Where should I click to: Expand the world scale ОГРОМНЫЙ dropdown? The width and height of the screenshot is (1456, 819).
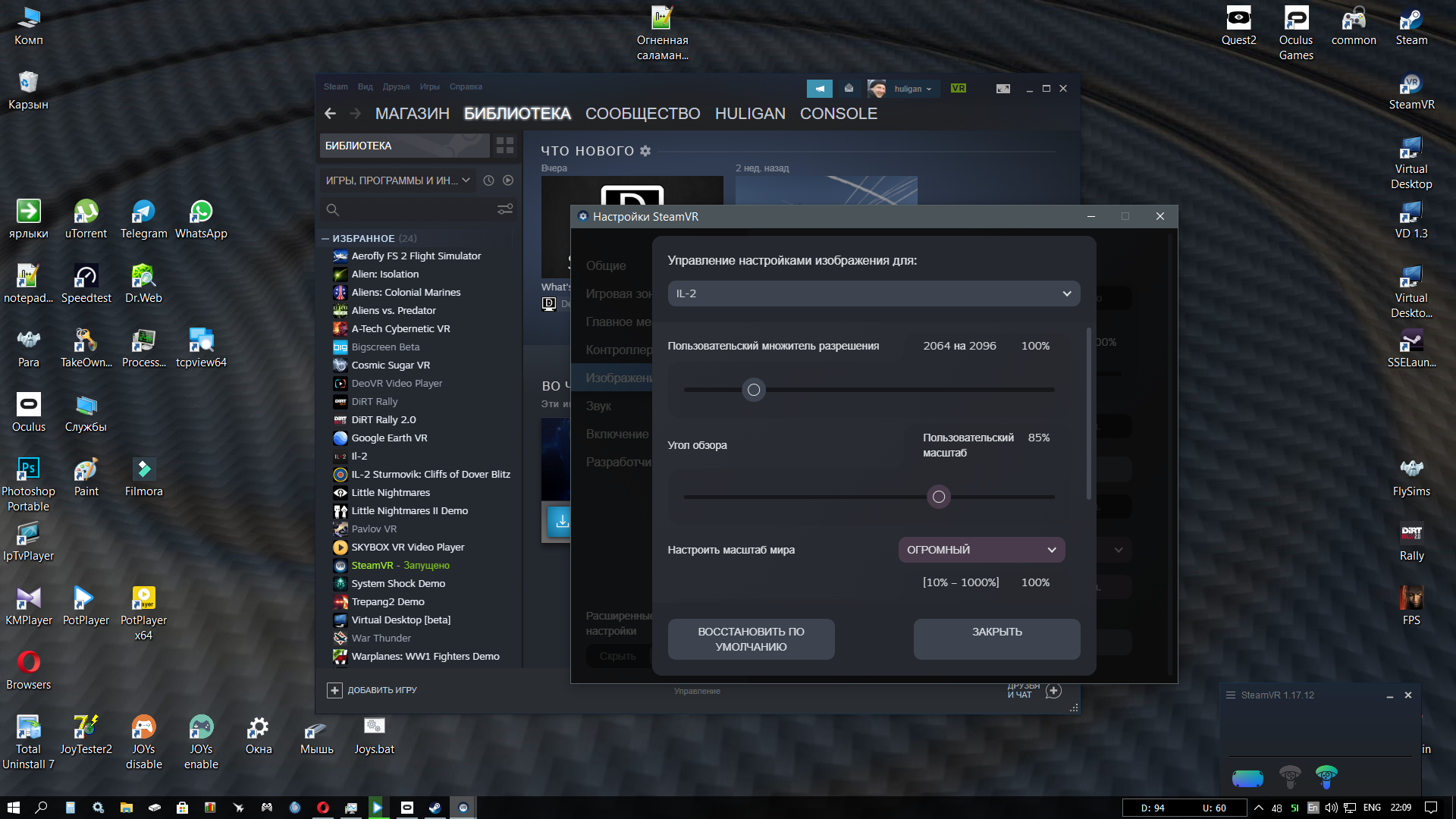[981, 550]
